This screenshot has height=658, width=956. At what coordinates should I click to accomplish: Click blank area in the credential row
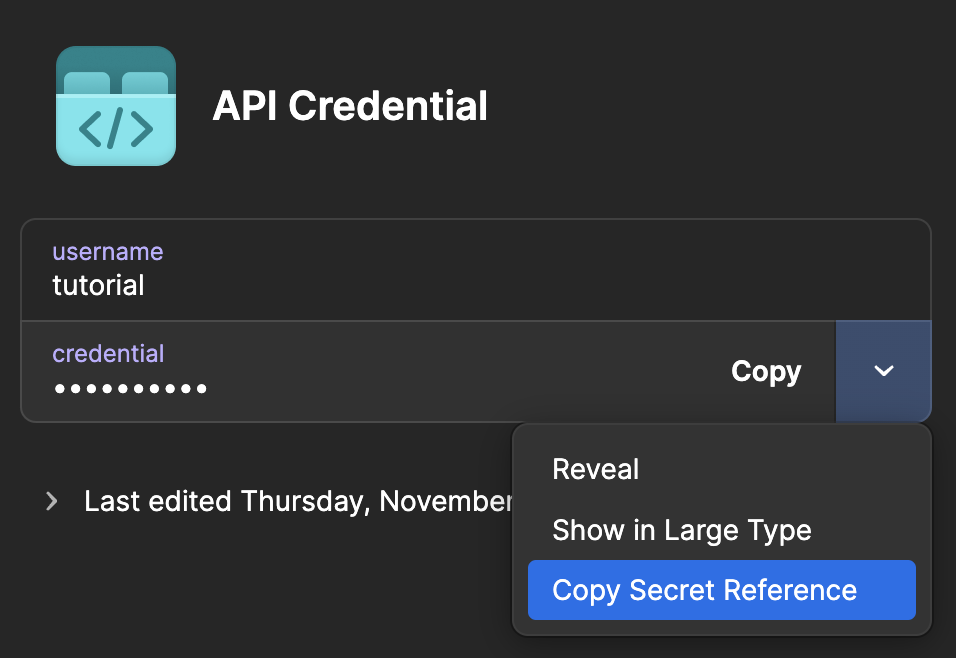click(457, 371)
